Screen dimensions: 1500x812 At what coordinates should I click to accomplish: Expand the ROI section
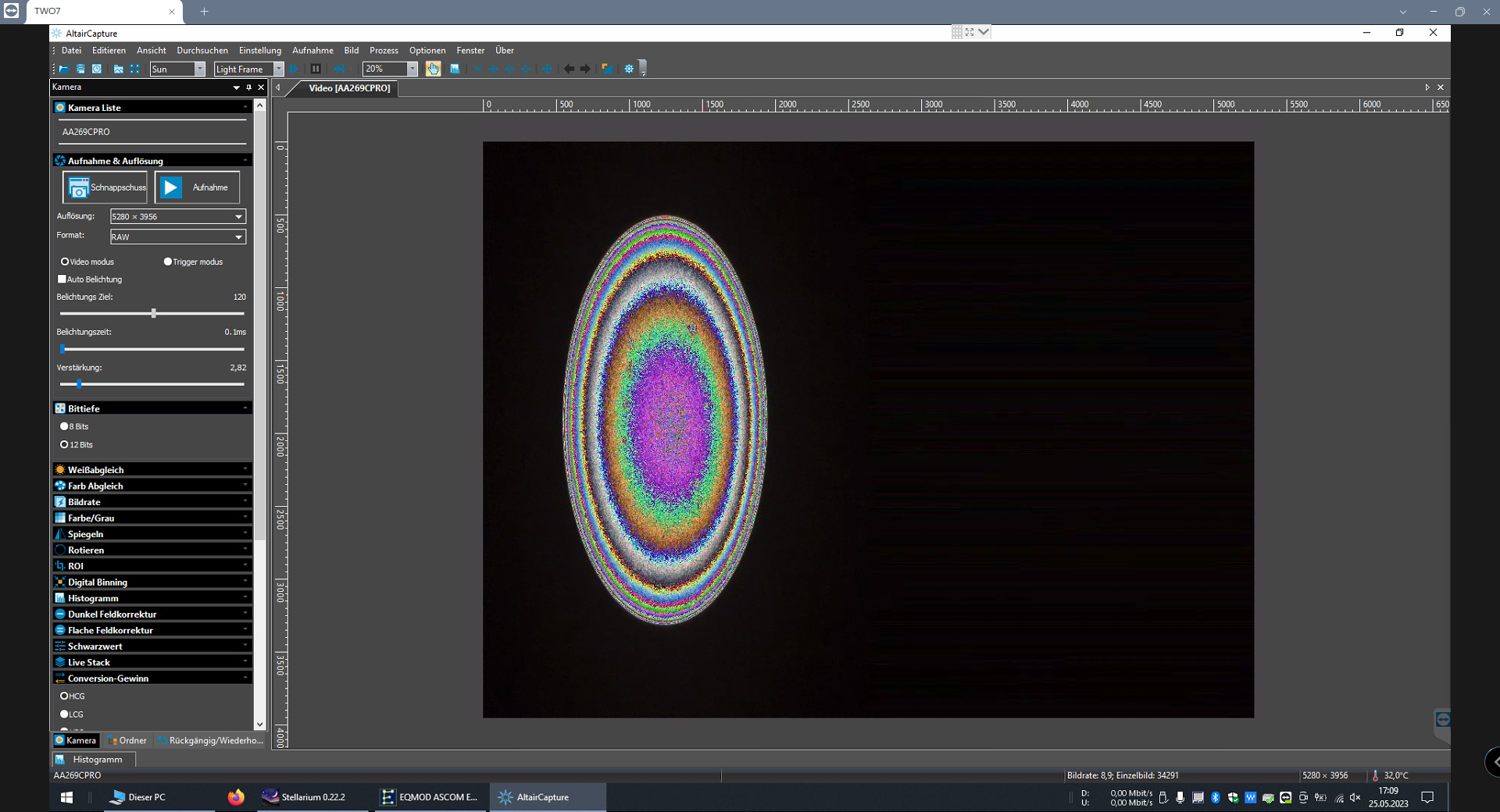point(152,566)
